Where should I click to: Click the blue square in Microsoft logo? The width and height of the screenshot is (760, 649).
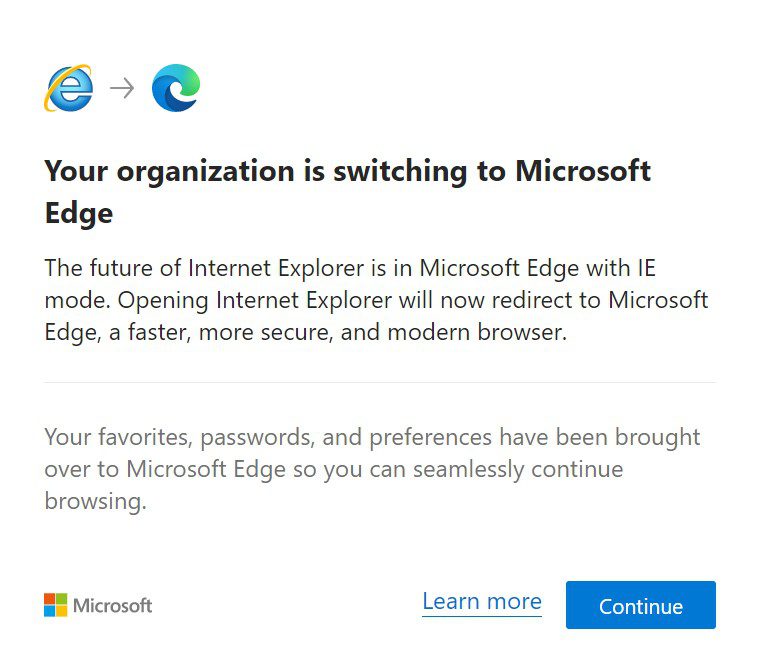pos(49,611)
